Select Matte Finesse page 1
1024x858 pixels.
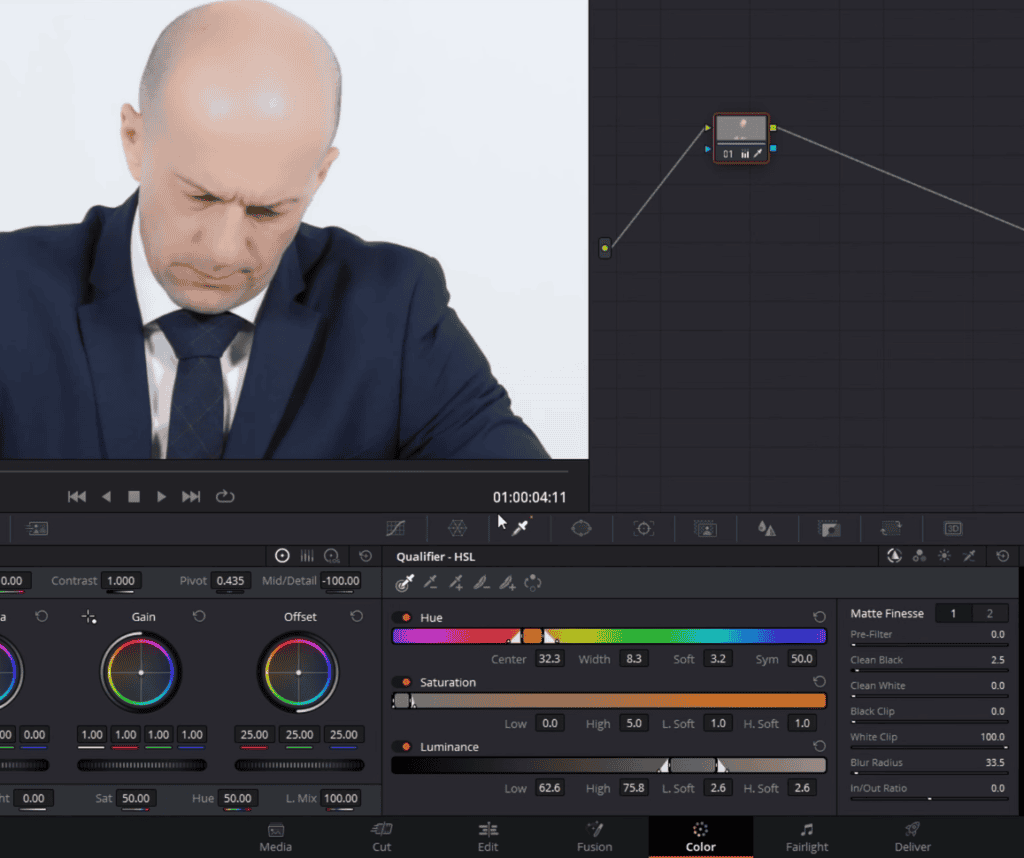[x=953, y=613]
